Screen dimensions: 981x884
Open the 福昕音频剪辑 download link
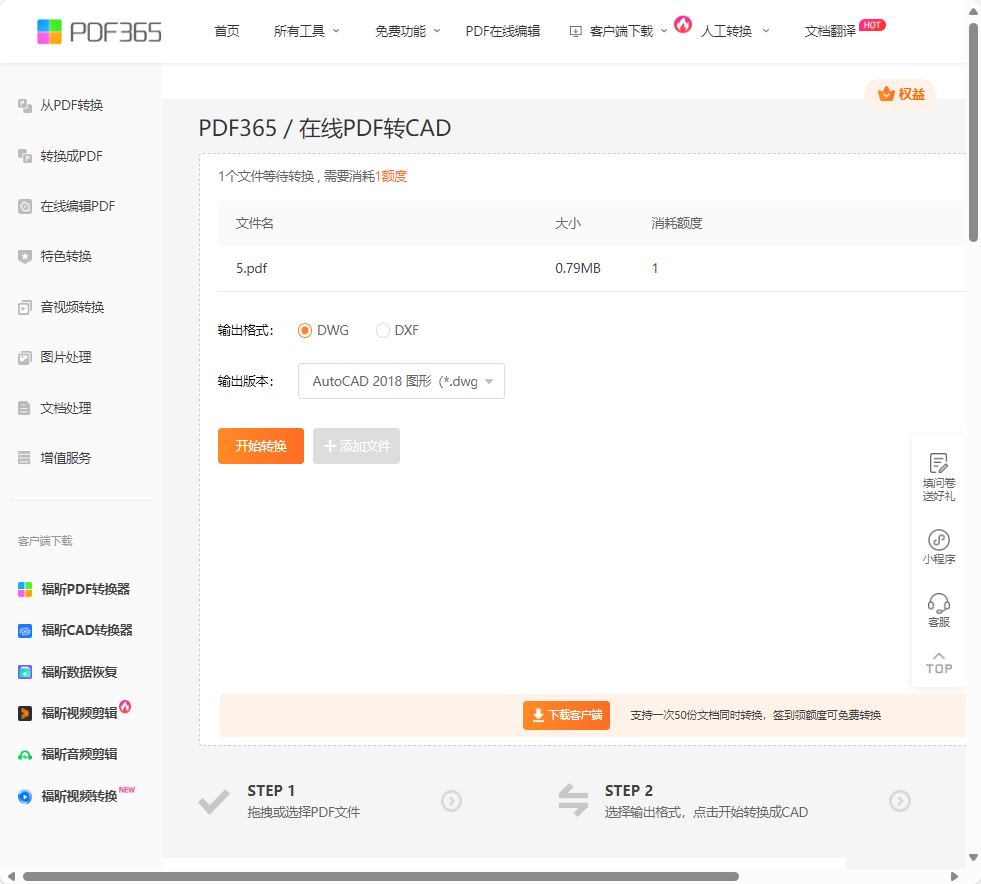point(79,754)
